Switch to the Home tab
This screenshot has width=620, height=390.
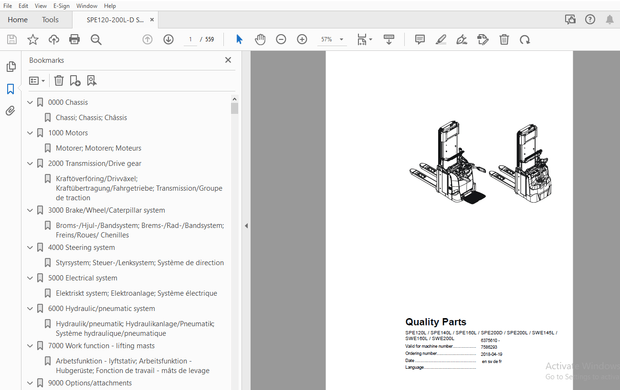(x=18, y=20)
